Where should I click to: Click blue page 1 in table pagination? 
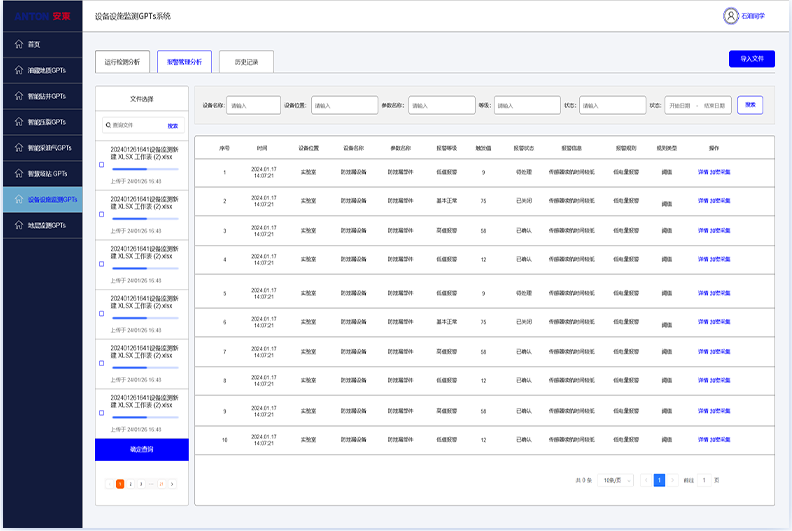(x=659, y=480)
